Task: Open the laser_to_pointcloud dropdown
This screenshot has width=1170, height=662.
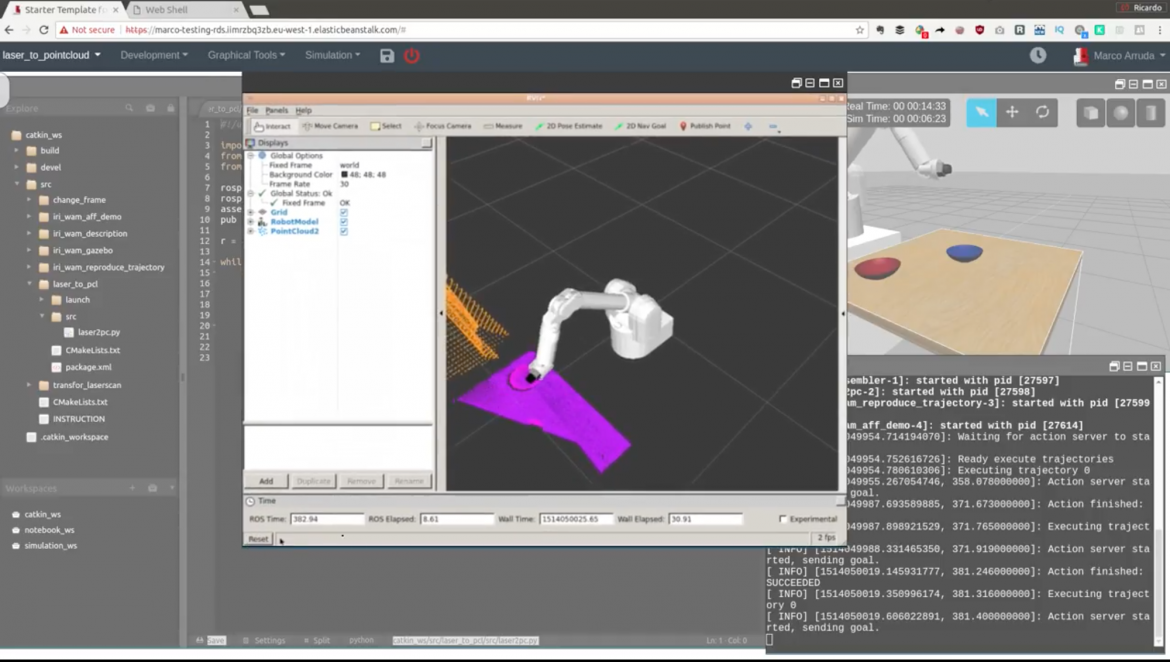Action: click(51, 55)
